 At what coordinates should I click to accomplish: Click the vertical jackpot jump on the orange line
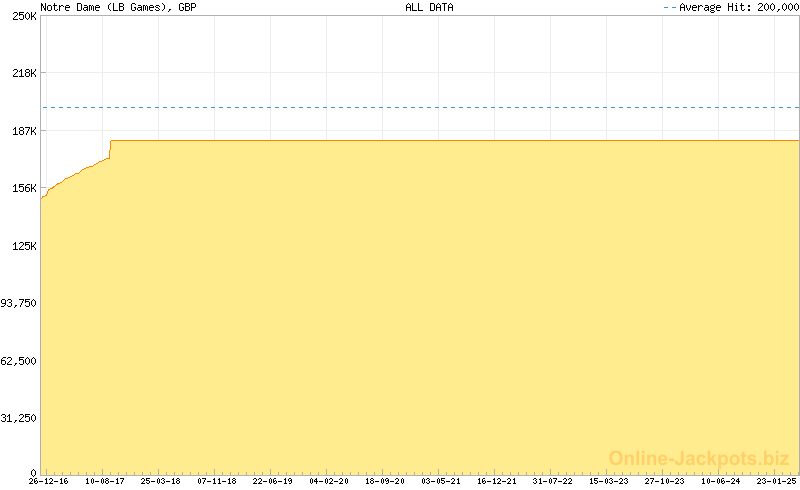click(x=110, y=149)
